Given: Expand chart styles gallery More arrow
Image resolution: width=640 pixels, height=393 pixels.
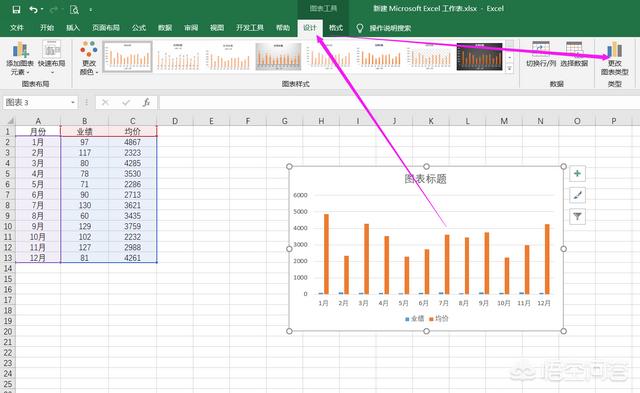Looking at the screenshot, I should click(509, 69).
